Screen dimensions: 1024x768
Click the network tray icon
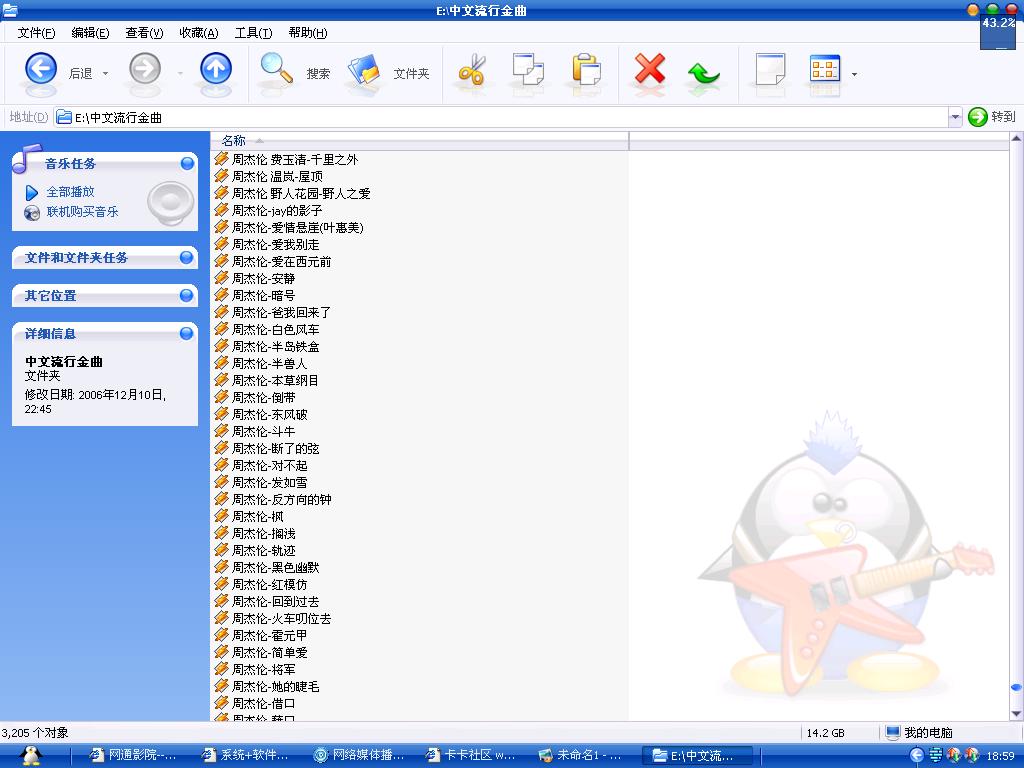click(x=935, y=756)
